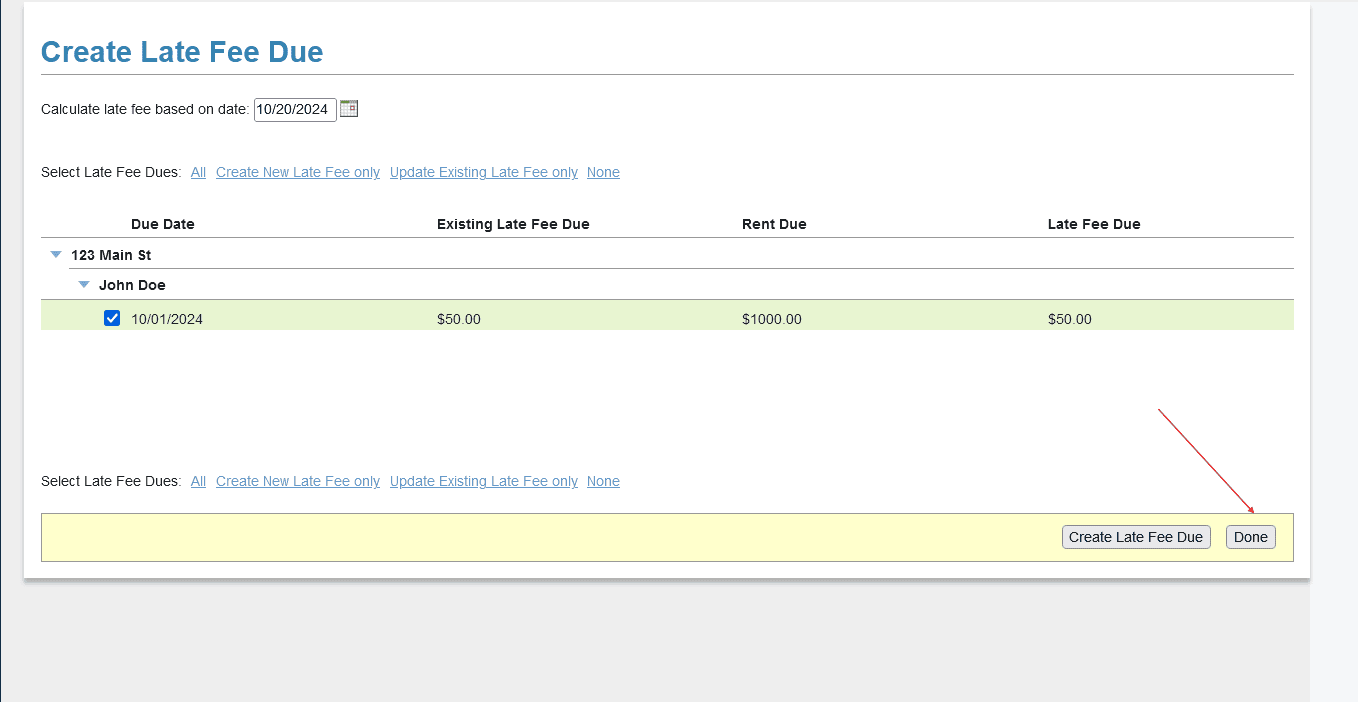The image size is (1358, 702).
Task: Pick 'Update Existing Late Fee only' above table
Action: (x=484, y=172)
